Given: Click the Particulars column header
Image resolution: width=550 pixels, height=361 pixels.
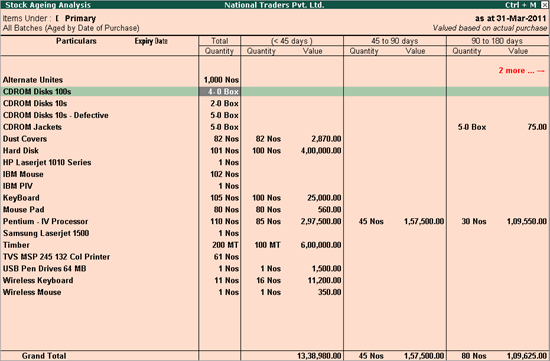Looking at the screenshot, I should click(76, 41).
